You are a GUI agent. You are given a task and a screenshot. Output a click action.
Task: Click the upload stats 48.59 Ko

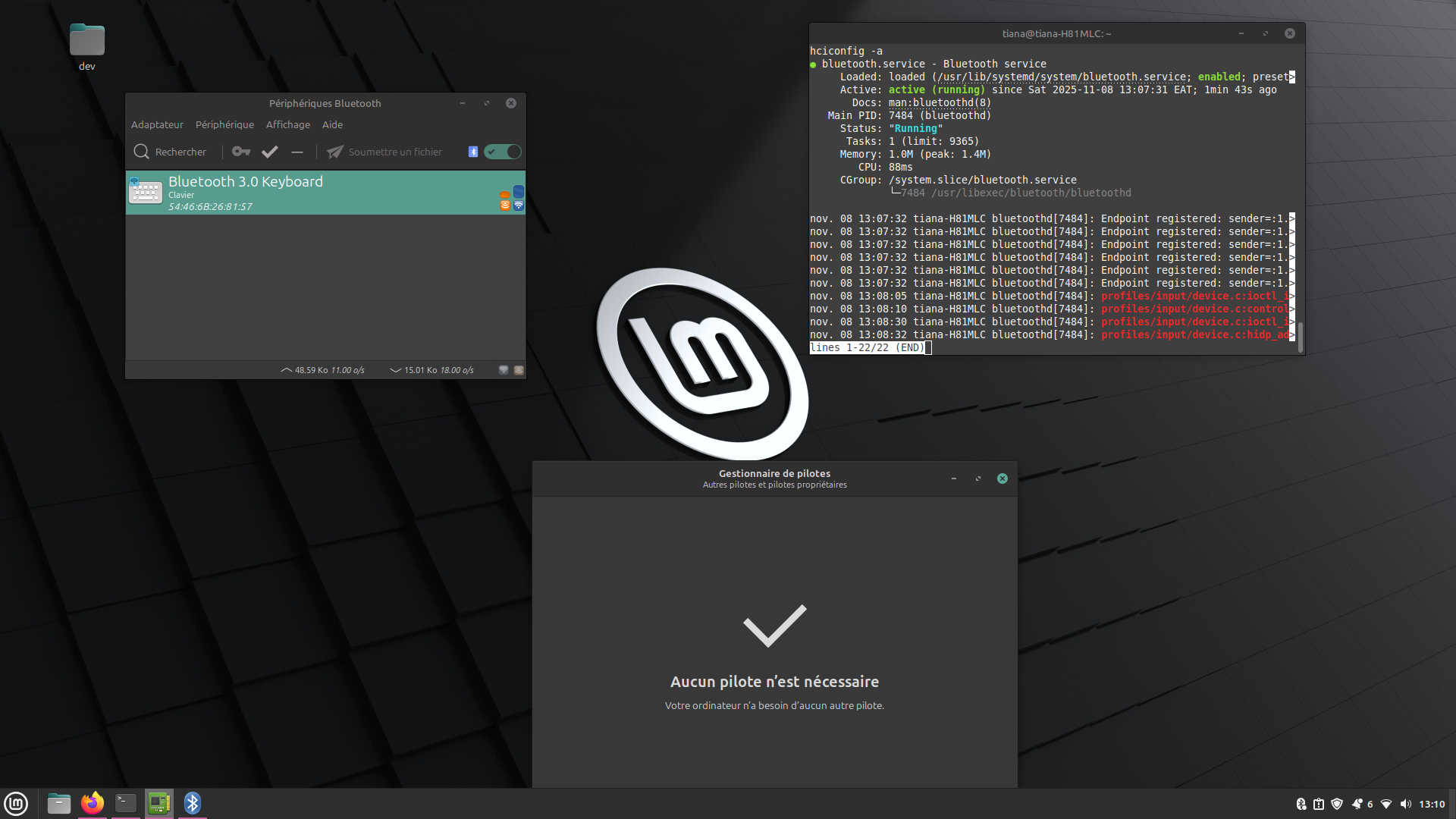322,370
